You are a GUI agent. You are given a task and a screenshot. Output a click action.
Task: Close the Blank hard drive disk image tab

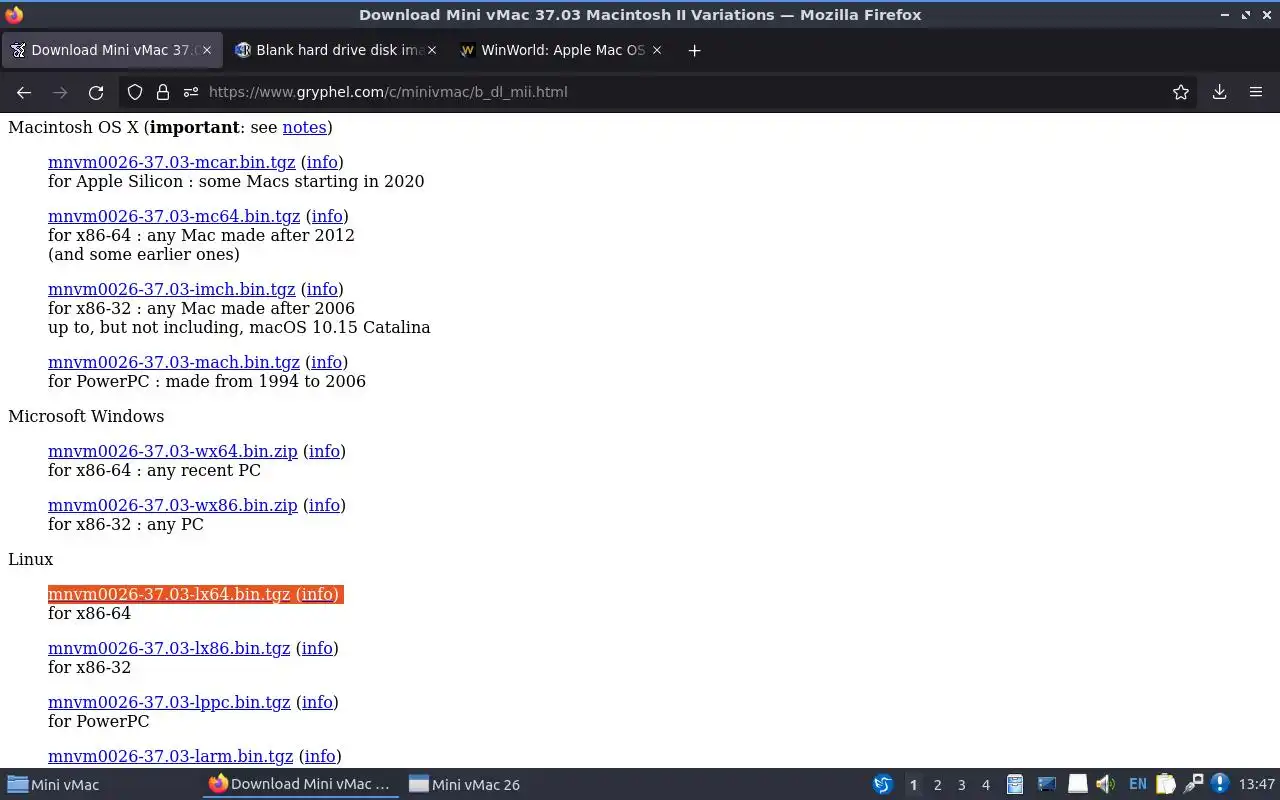pos(432,50)
